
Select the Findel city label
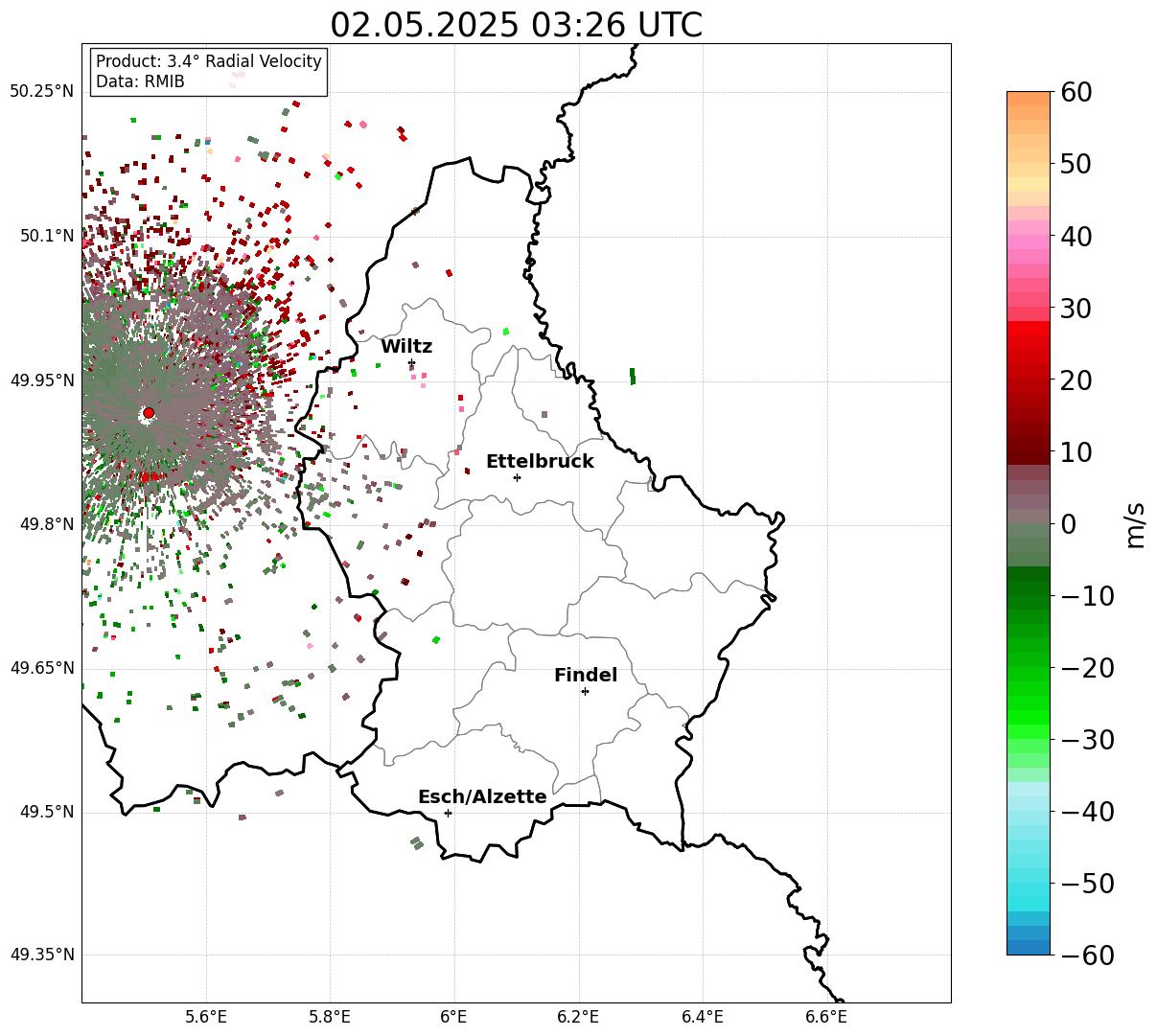point(586,676)
